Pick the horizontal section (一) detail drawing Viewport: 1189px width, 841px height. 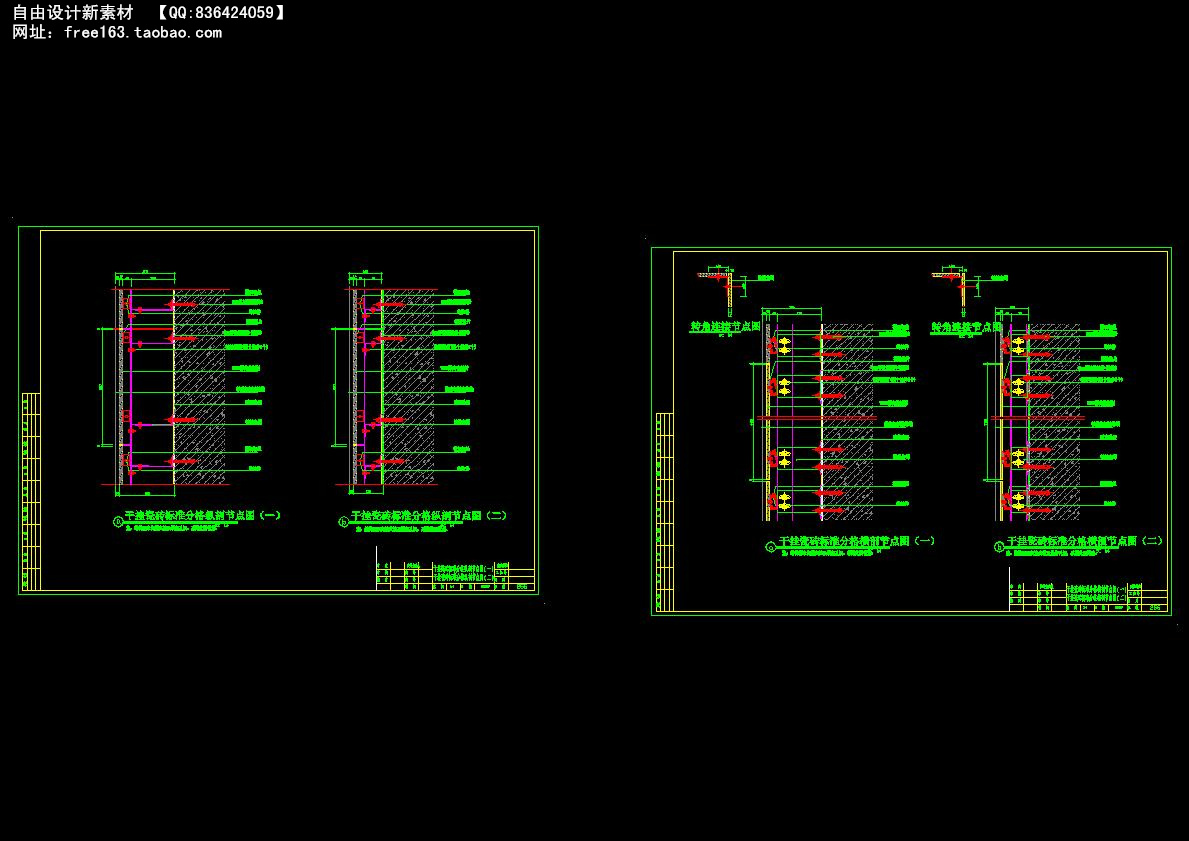[834, 415]
